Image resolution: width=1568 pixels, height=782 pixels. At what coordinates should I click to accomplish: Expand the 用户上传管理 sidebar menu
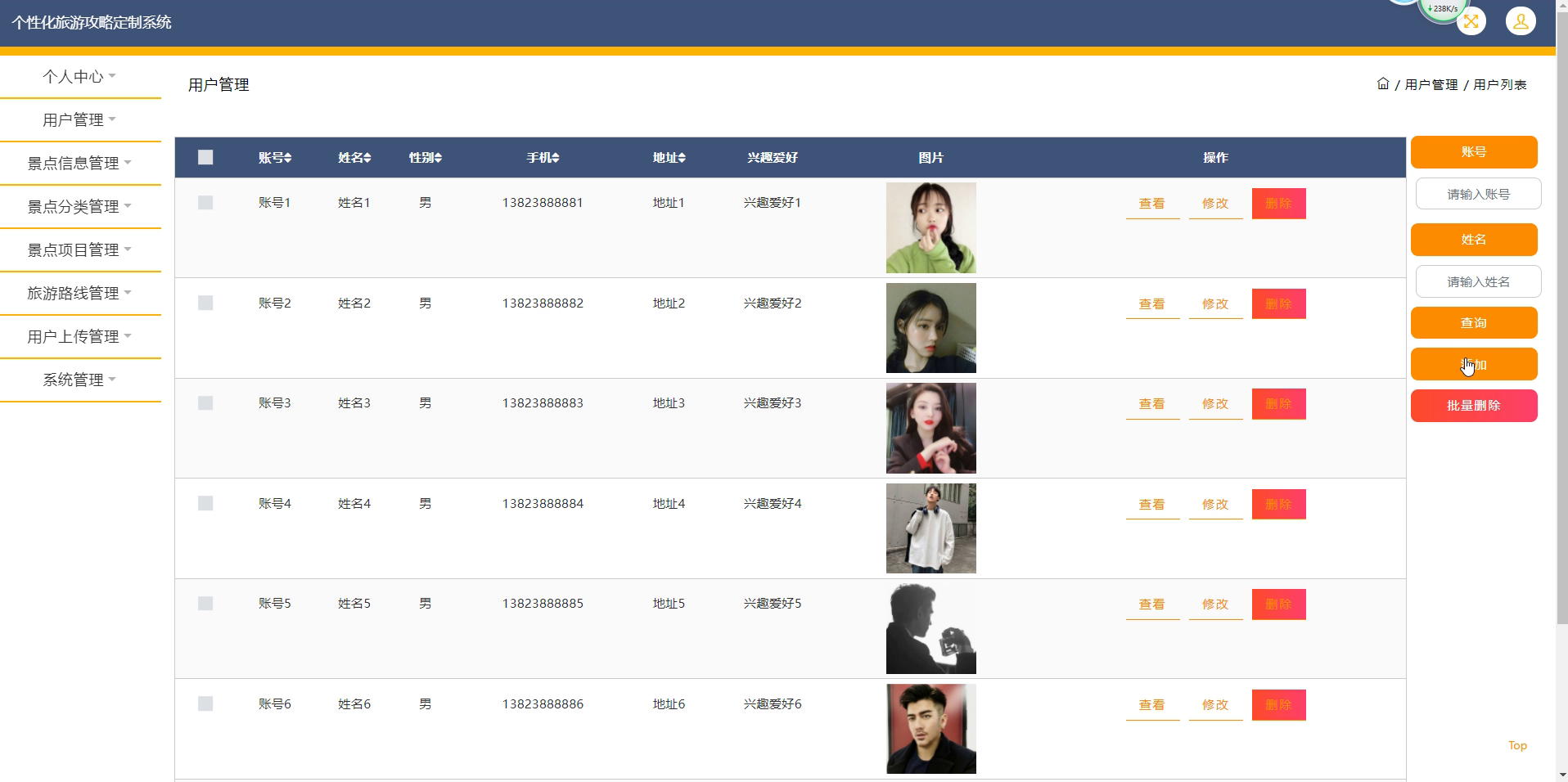click(x=80, y=336)
